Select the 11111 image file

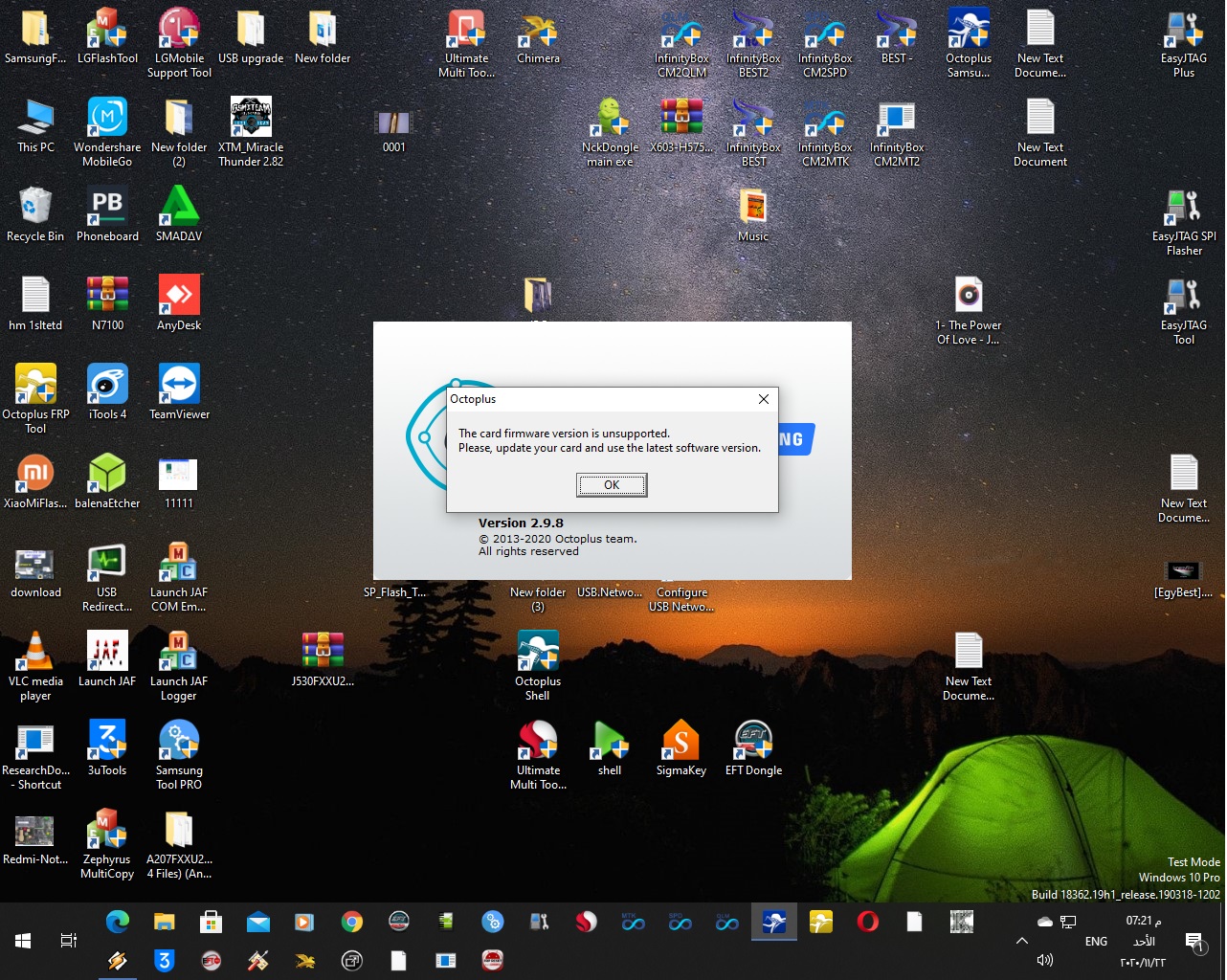coord(179,482)
